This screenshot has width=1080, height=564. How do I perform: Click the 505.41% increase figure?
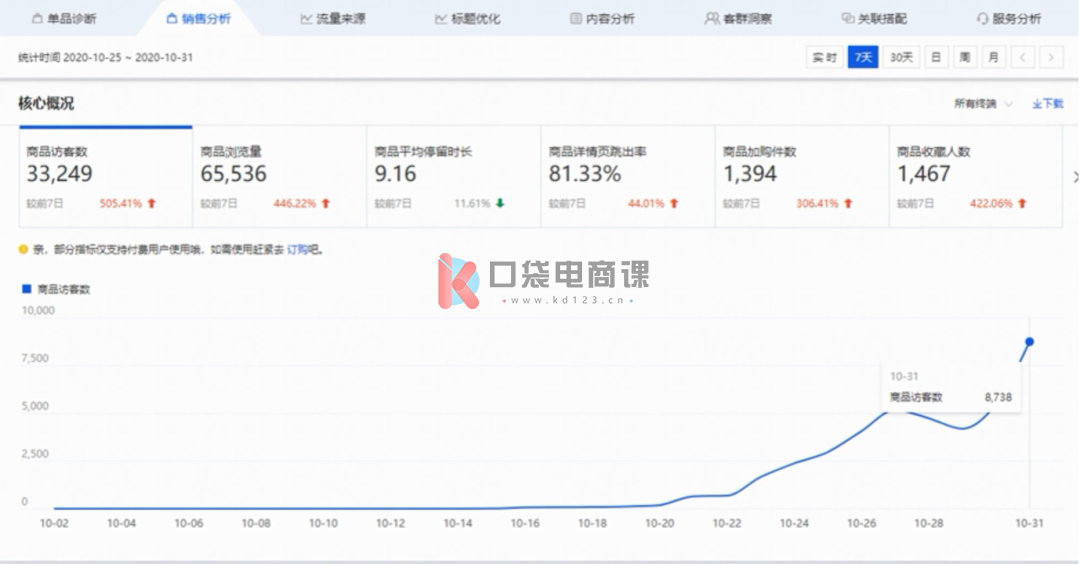[x=121, y=203]
